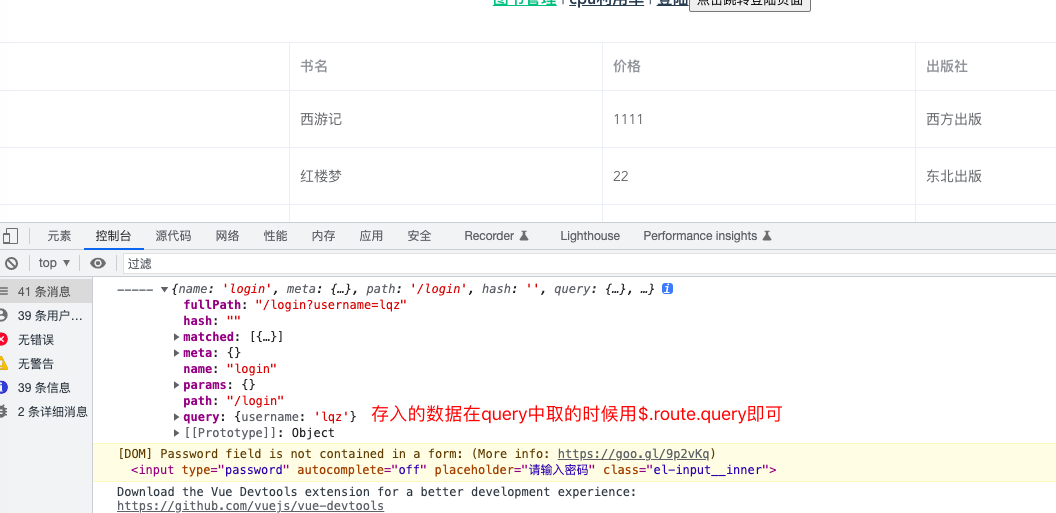Filter by 无错误 in sidebar
The image size is (1056, 513).
pyautogui.click(x=44, y=339)
